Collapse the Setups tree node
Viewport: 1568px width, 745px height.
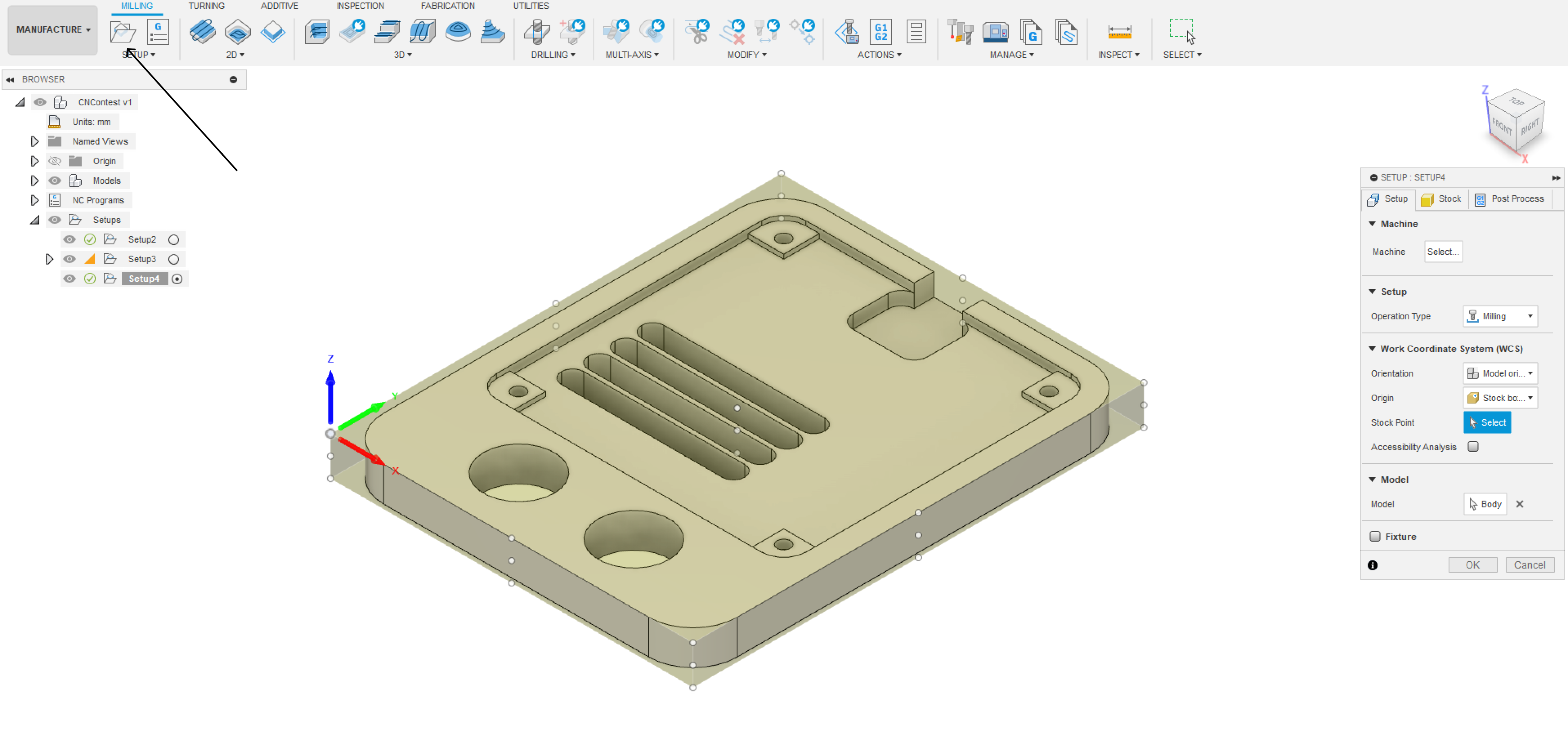point(35,219)
